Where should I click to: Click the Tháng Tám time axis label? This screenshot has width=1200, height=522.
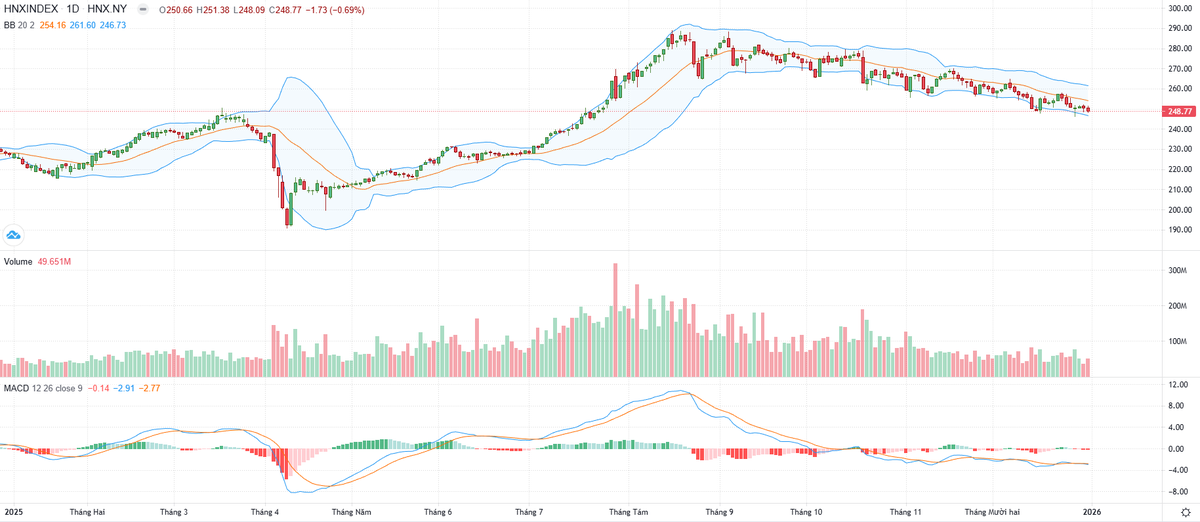click(628, 512)
